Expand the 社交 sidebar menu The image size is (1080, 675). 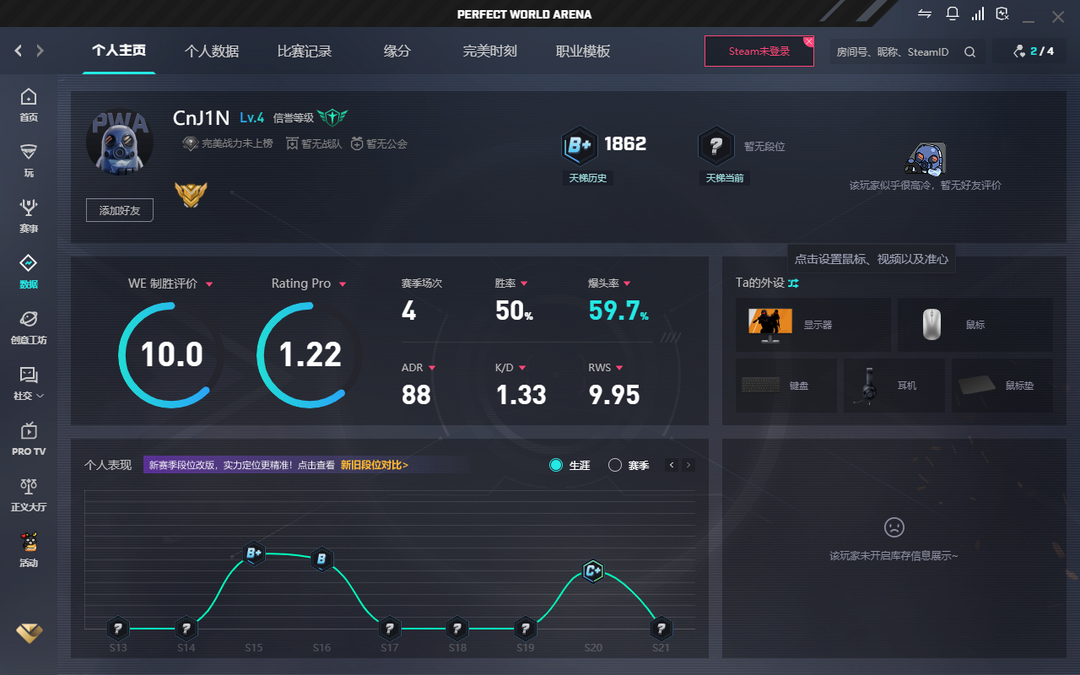pyautogui.click(x=28, y=381)
